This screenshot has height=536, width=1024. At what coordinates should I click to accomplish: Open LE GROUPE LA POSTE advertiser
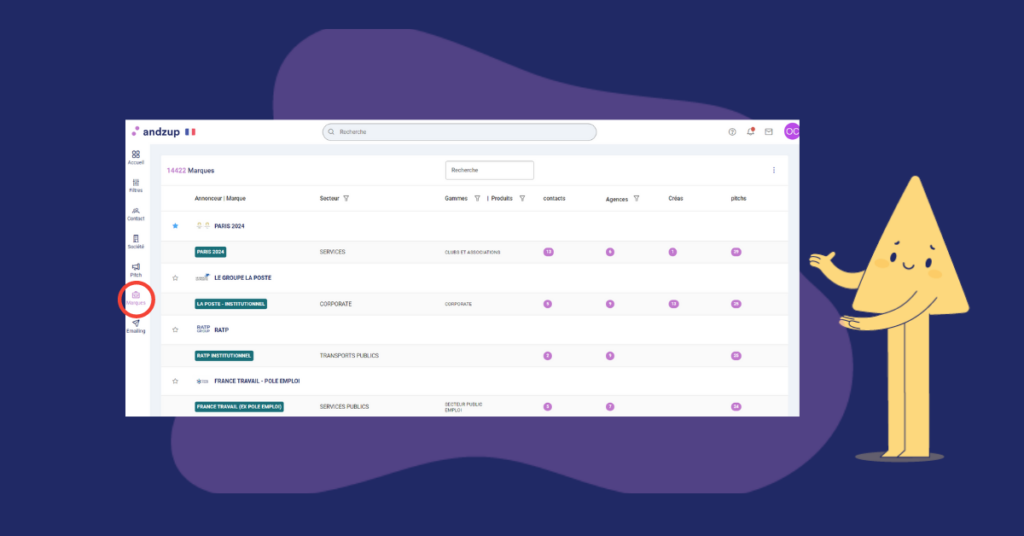(243, 277)
